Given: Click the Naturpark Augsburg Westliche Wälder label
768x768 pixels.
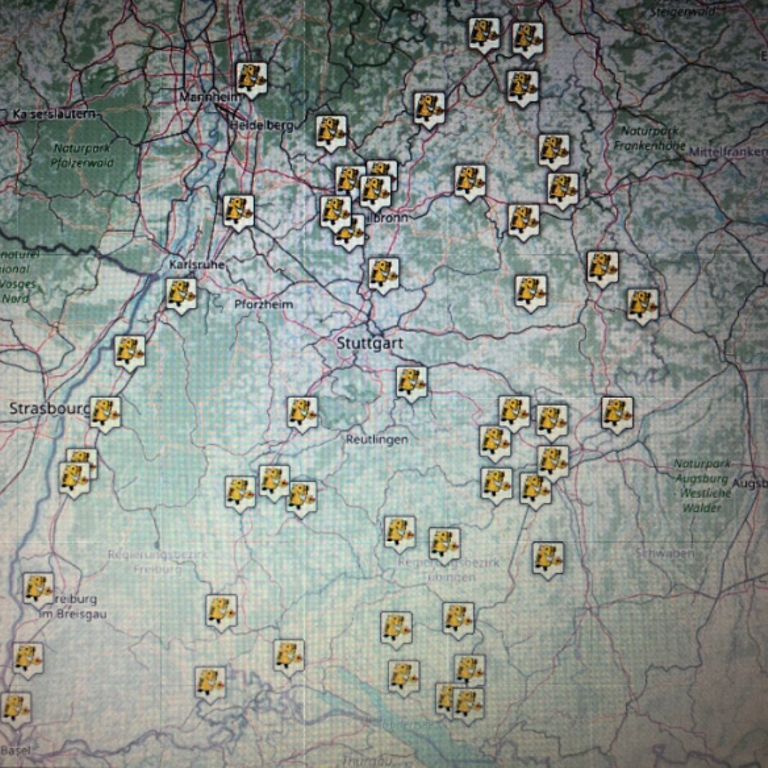Looking at the screenshot, I should coord(701,486).
